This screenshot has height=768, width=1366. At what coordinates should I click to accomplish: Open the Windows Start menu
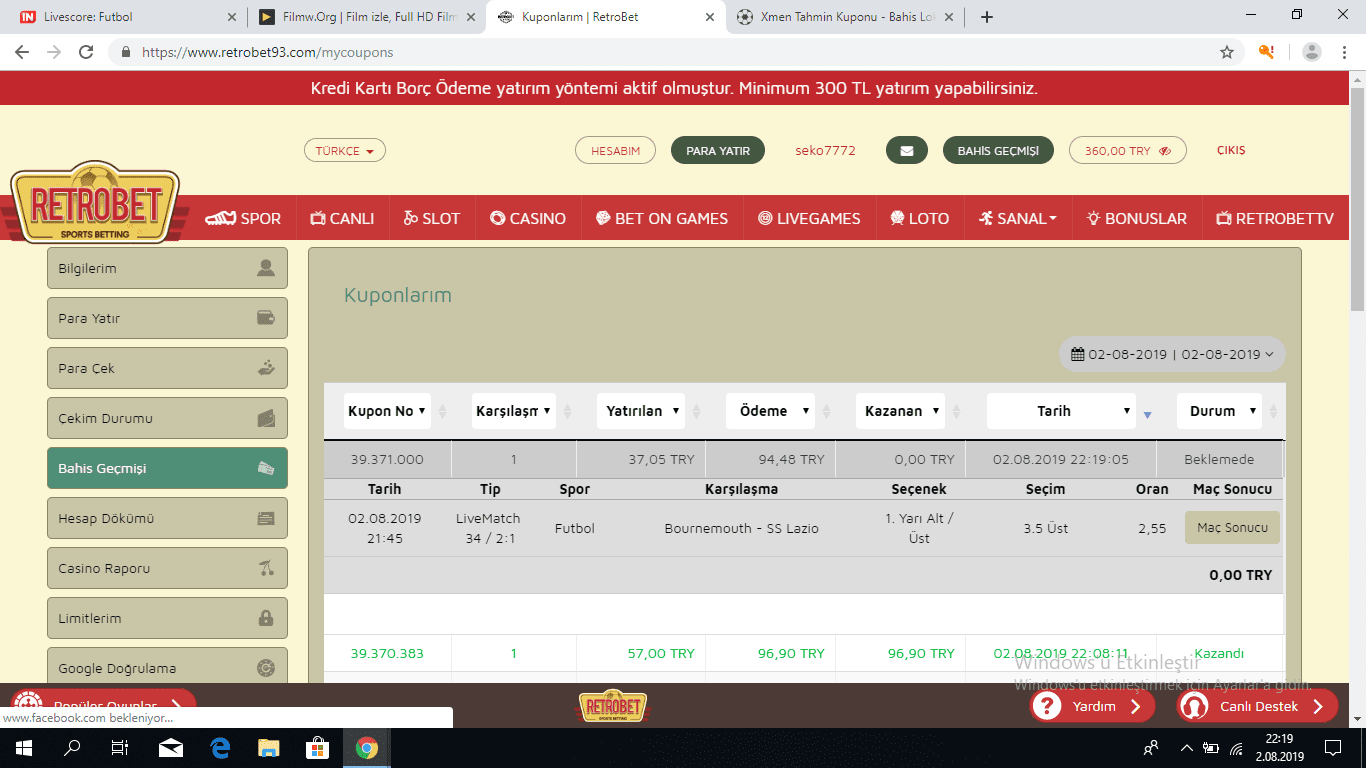(24, 747)
